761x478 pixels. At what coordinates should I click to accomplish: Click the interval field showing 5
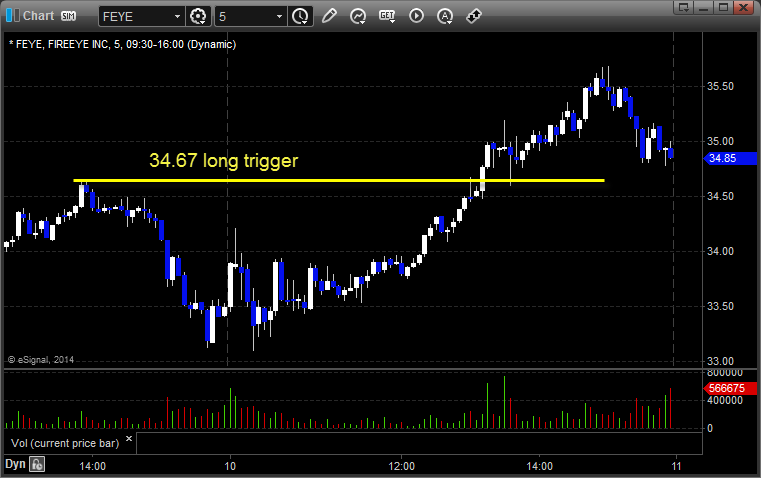pyautogui.click(x=245, y=16)
